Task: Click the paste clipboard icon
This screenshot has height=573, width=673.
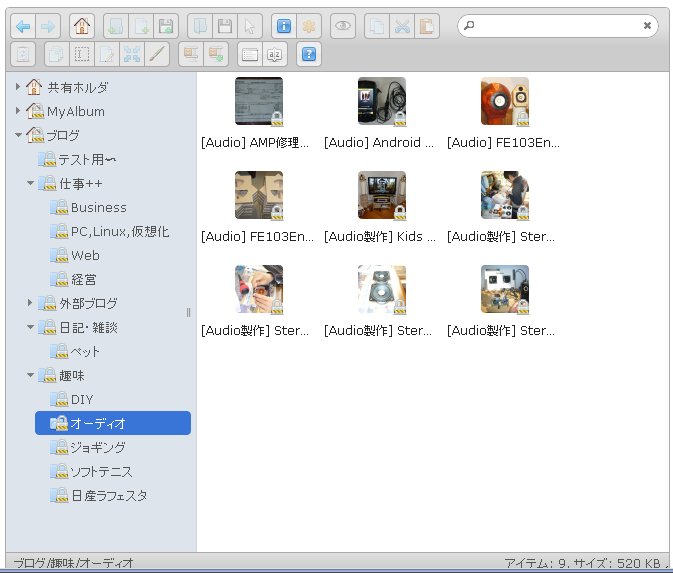Action: coord(427,26)
